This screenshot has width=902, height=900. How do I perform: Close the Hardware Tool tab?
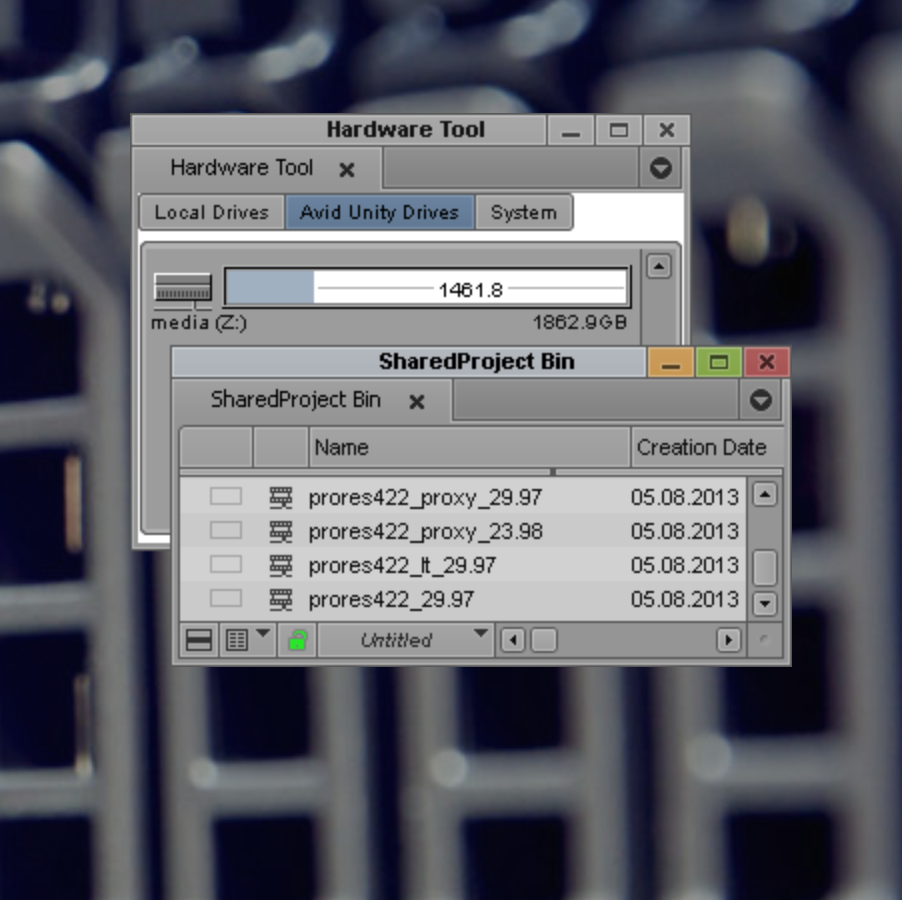pos(347,168)
